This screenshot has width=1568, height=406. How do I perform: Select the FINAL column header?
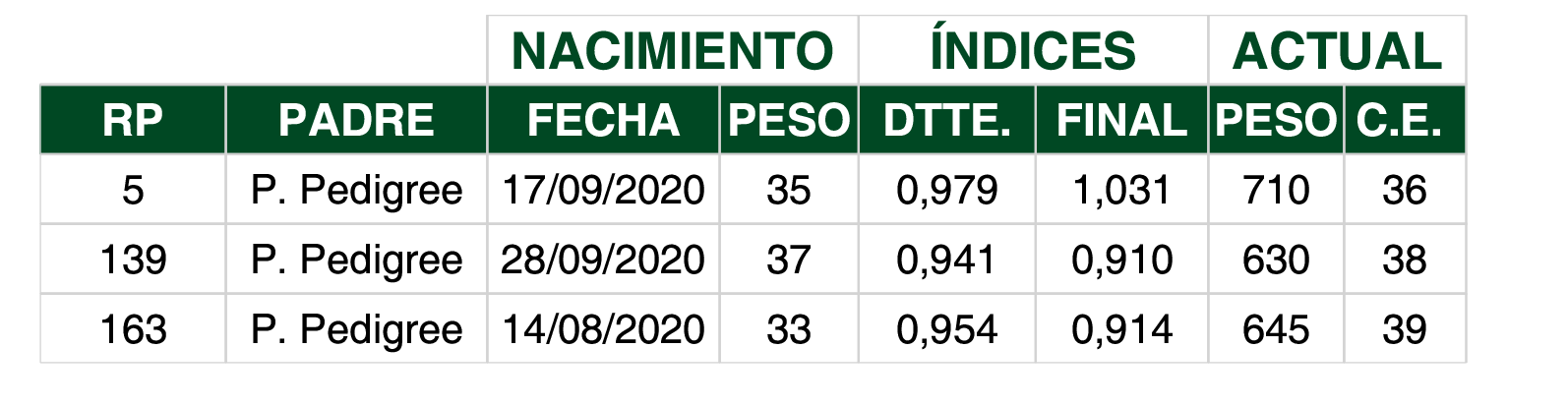[x=1121, y=120]
